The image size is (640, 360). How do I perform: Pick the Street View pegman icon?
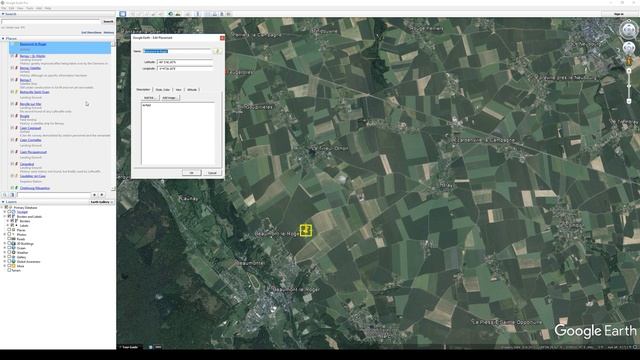pos(629,61)
